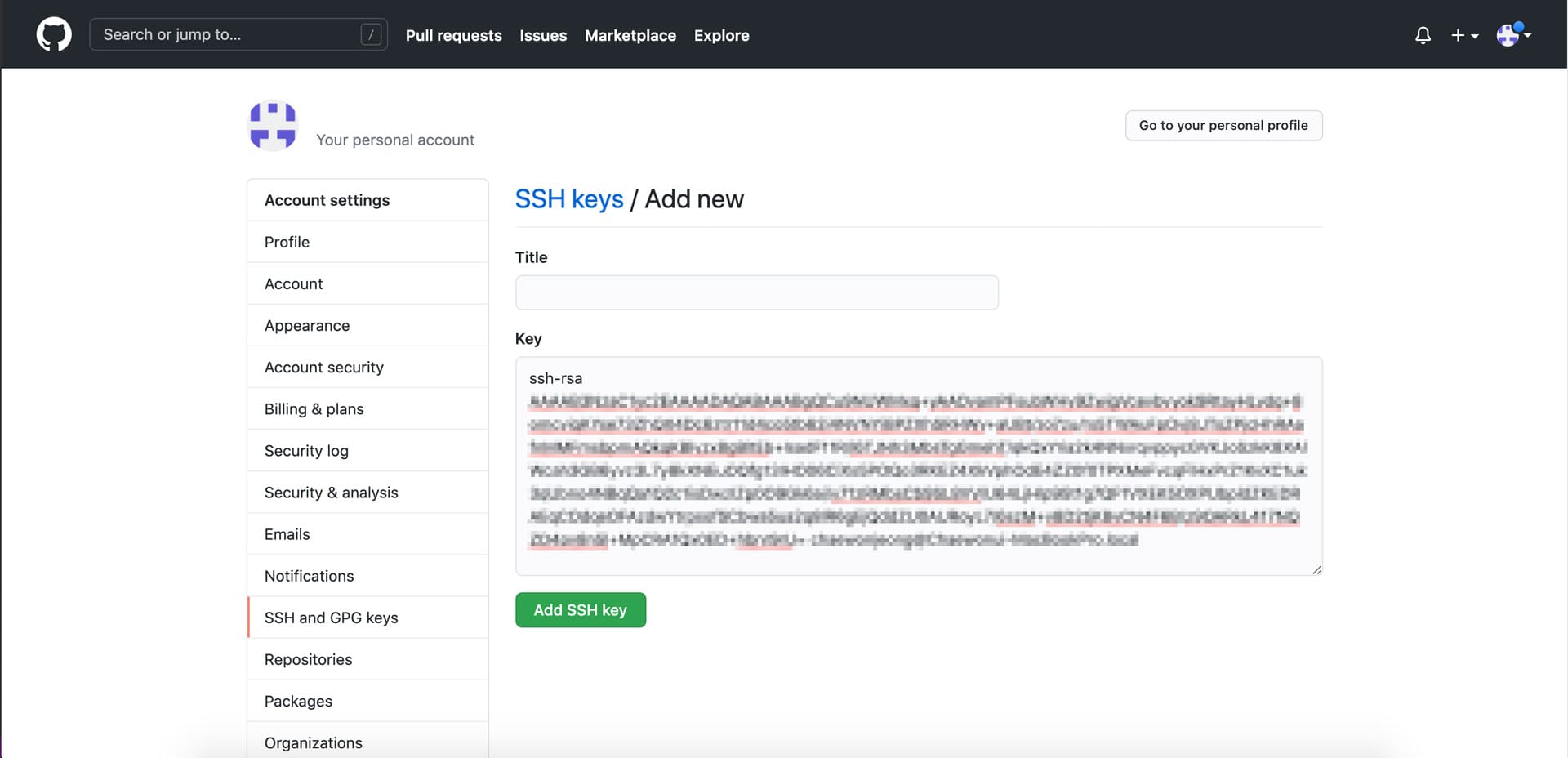1568x758 pixels.
Task: Click your account avatar next to personal account
Action: [x=272, y=125]
